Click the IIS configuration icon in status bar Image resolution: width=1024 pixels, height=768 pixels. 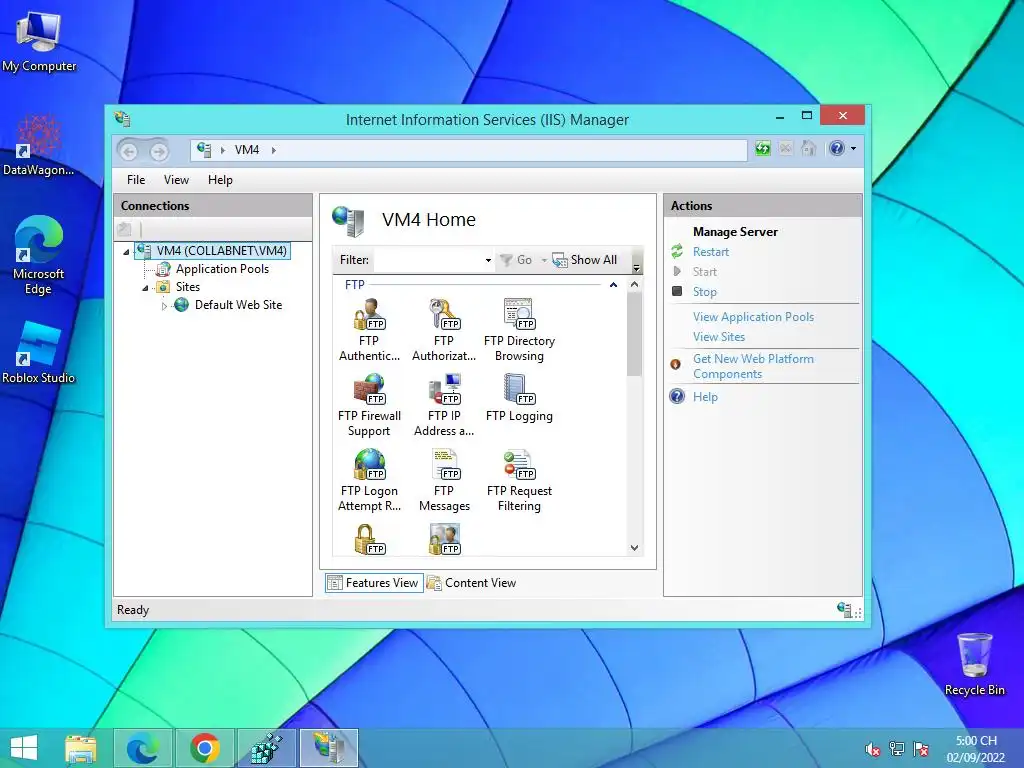pyautogui.click(x=844, y=610)
